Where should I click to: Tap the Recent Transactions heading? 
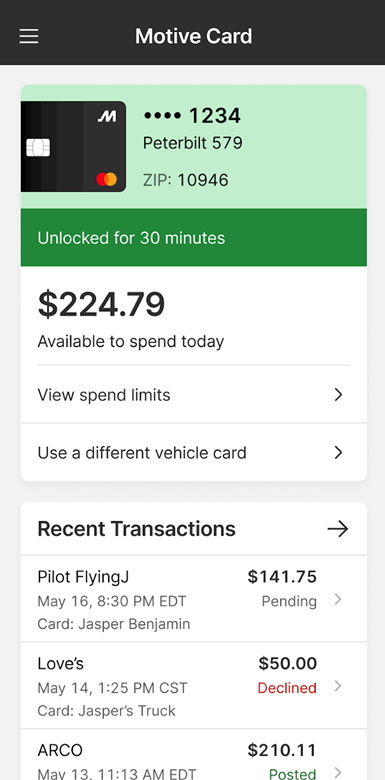point(136,529)
